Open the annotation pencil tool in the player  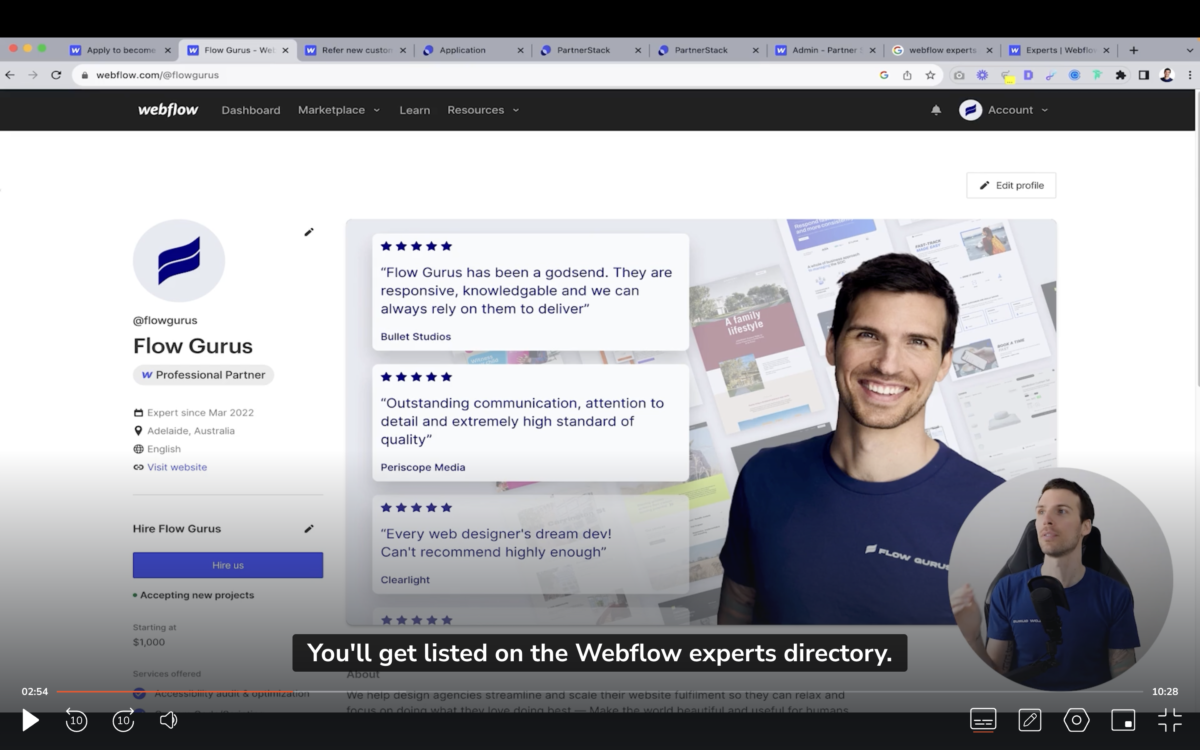pos(1029,720)
